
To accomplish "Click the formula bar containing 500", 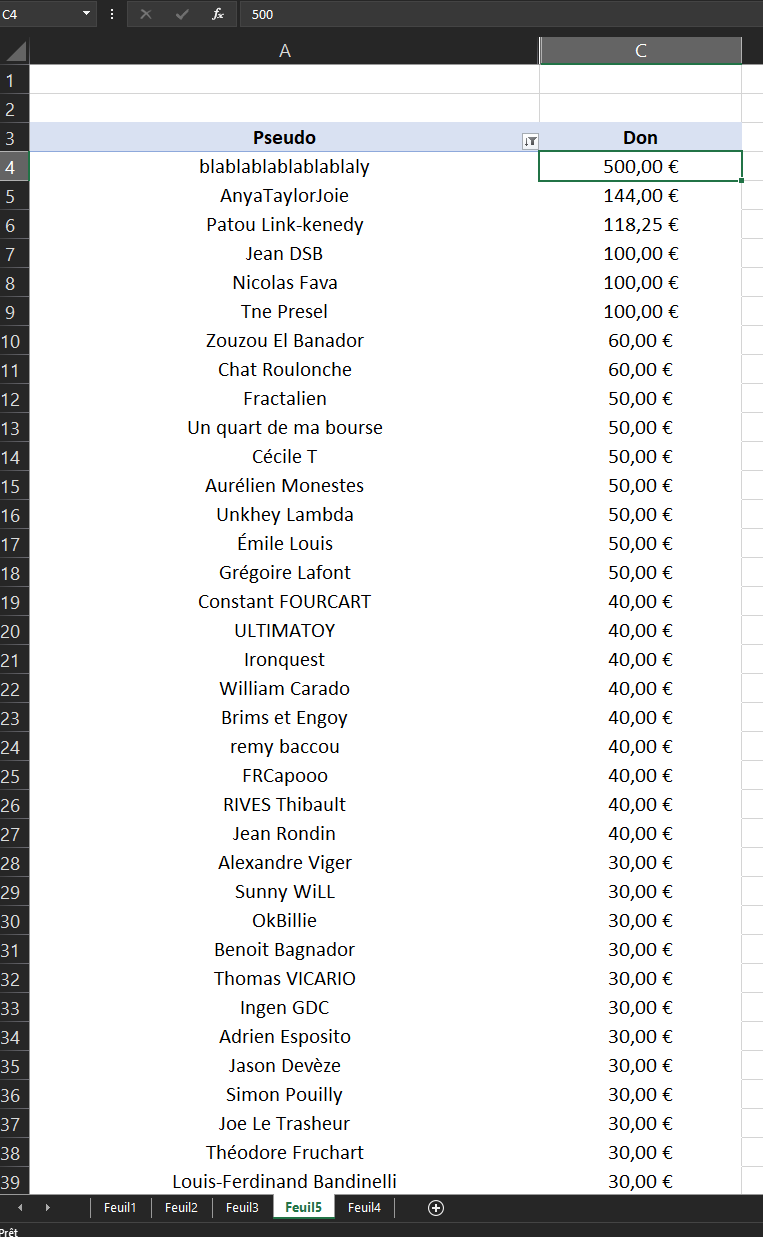I will coord(500,14).
